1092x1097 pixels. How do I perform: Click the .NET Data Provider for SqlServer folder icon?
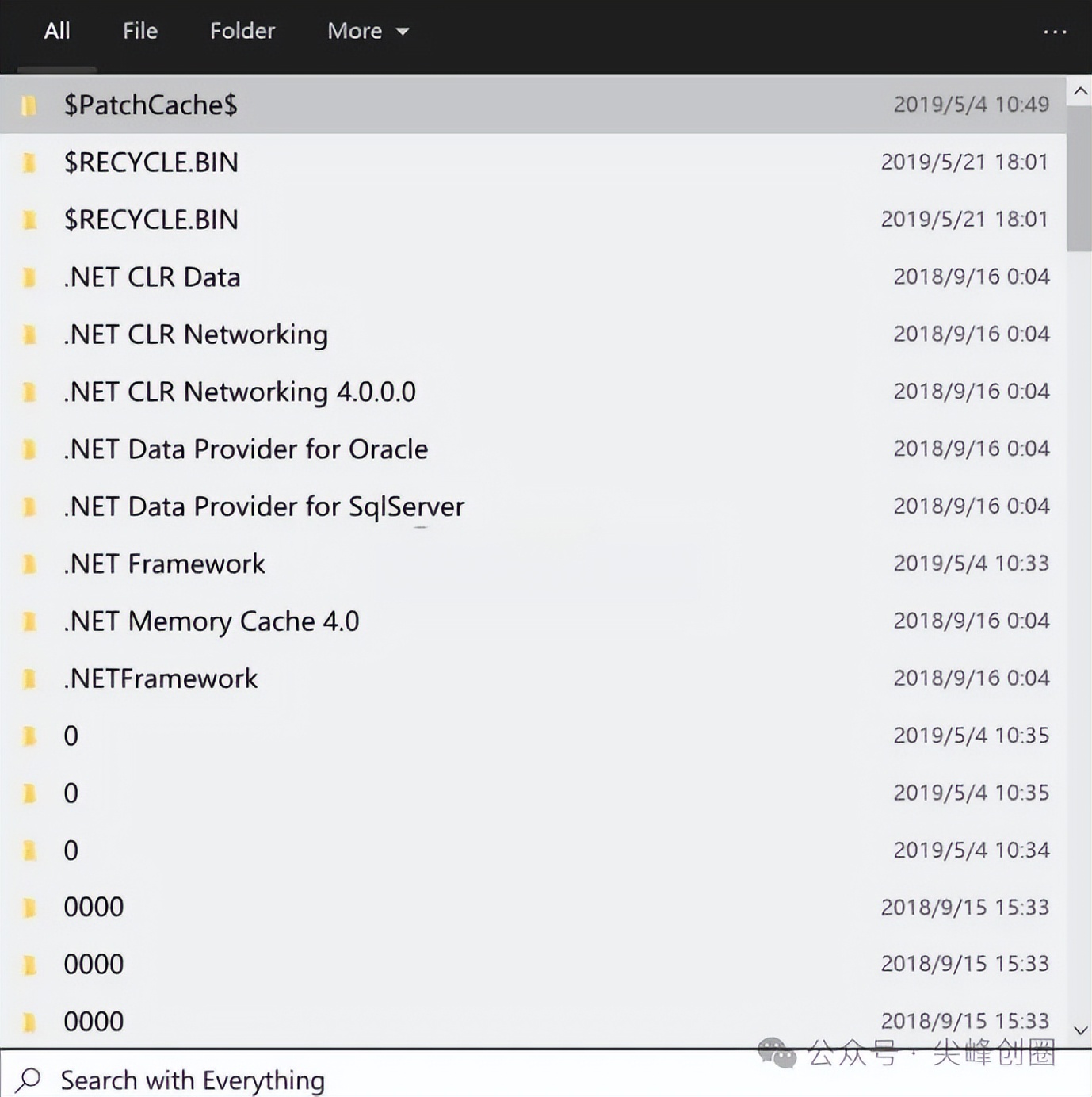(x=29, y=506)
